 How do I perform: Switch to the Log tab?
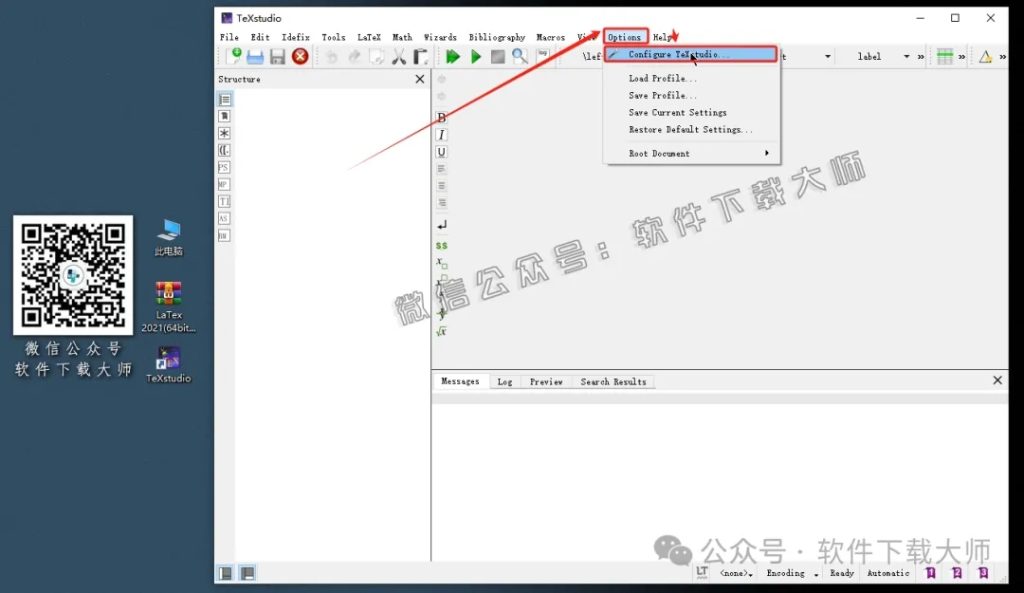pyautogui.click(x=504, y=381)
